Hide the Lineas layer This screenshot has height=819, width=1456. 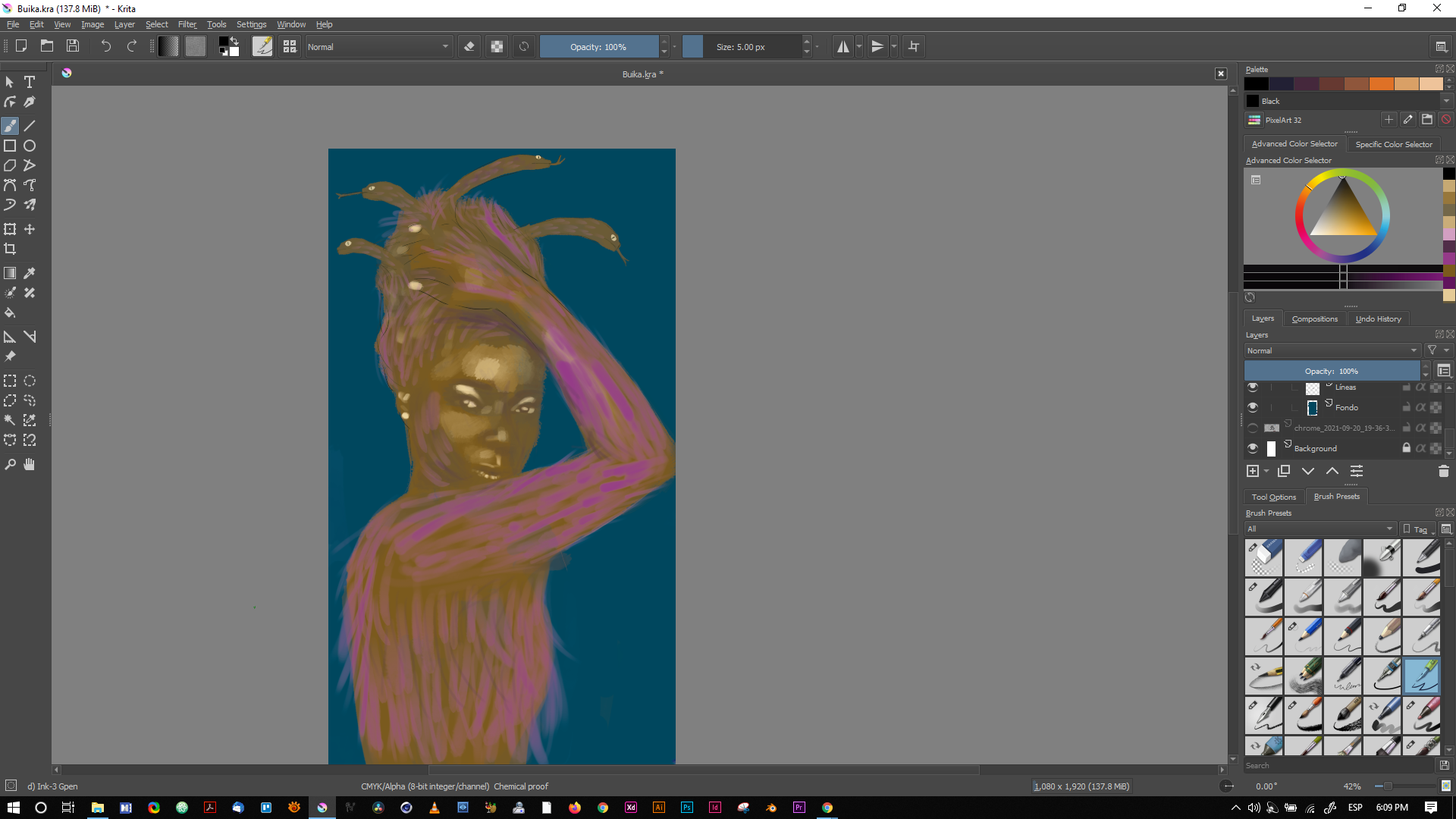click(1253, 388)
